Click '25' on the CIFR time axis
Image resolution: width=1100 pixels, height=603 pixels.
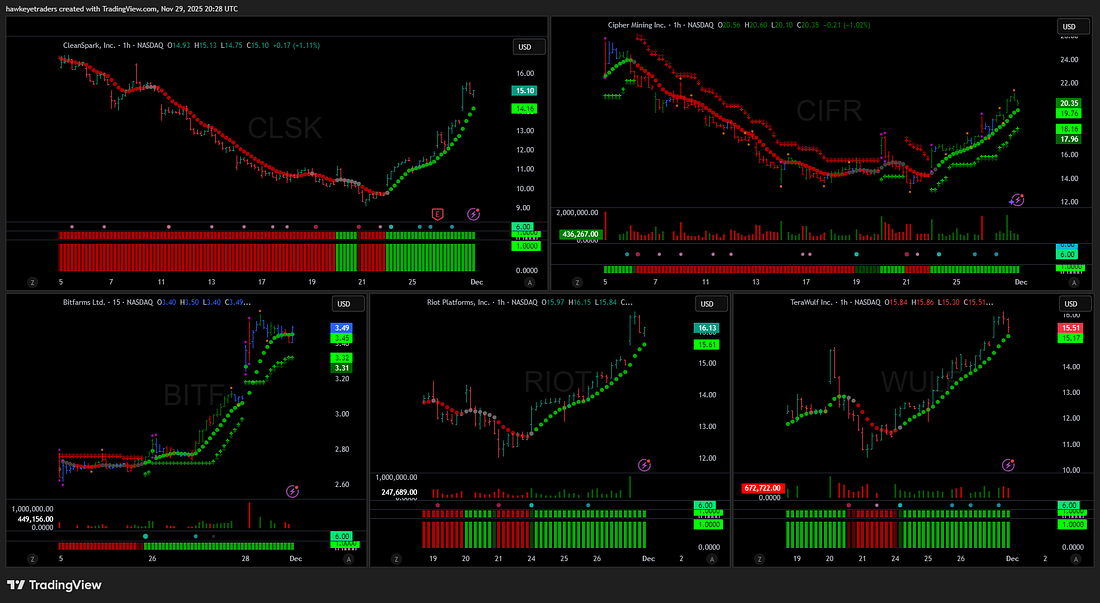[956, 283]
